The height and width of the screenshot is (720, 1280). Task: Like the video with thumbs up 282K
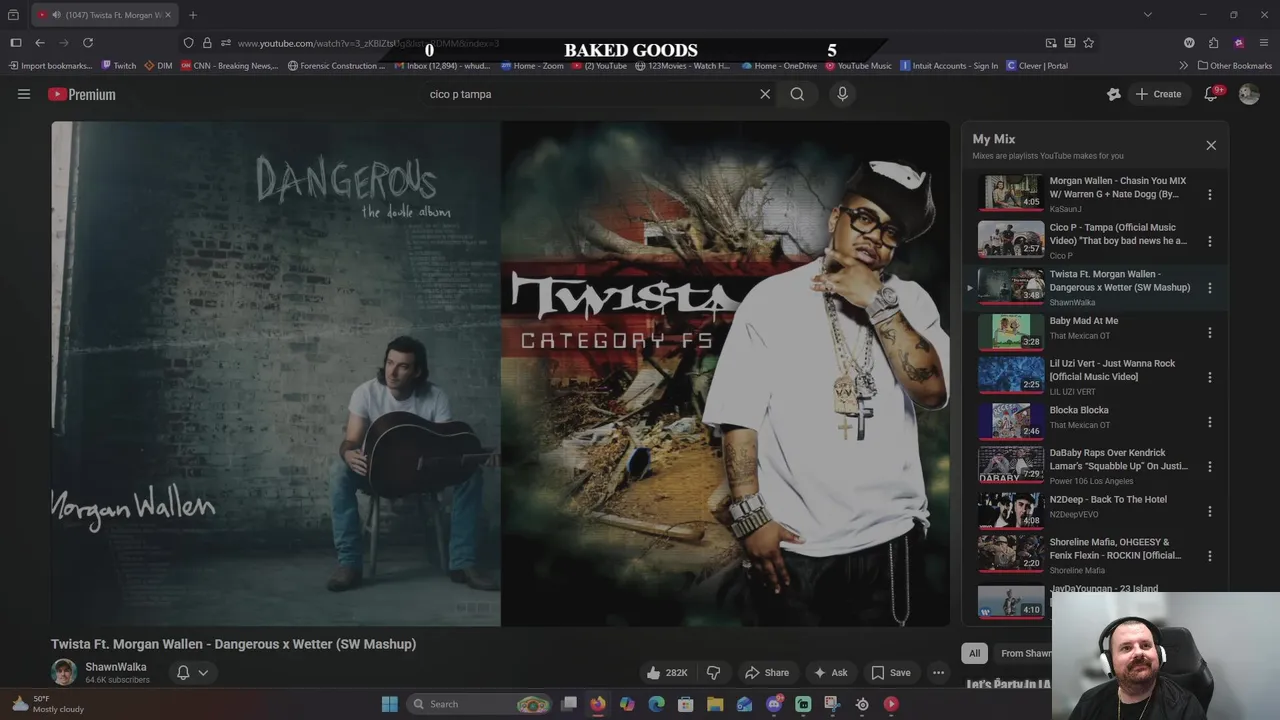point(667,673)
